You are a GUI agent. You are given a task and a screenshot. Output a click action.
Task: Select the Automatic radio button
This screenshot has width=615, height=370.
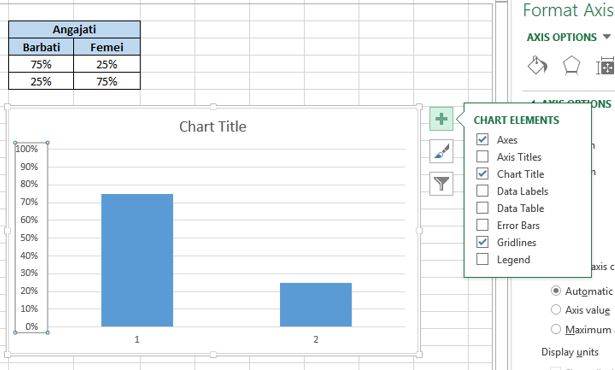click(x=556, y=291)
